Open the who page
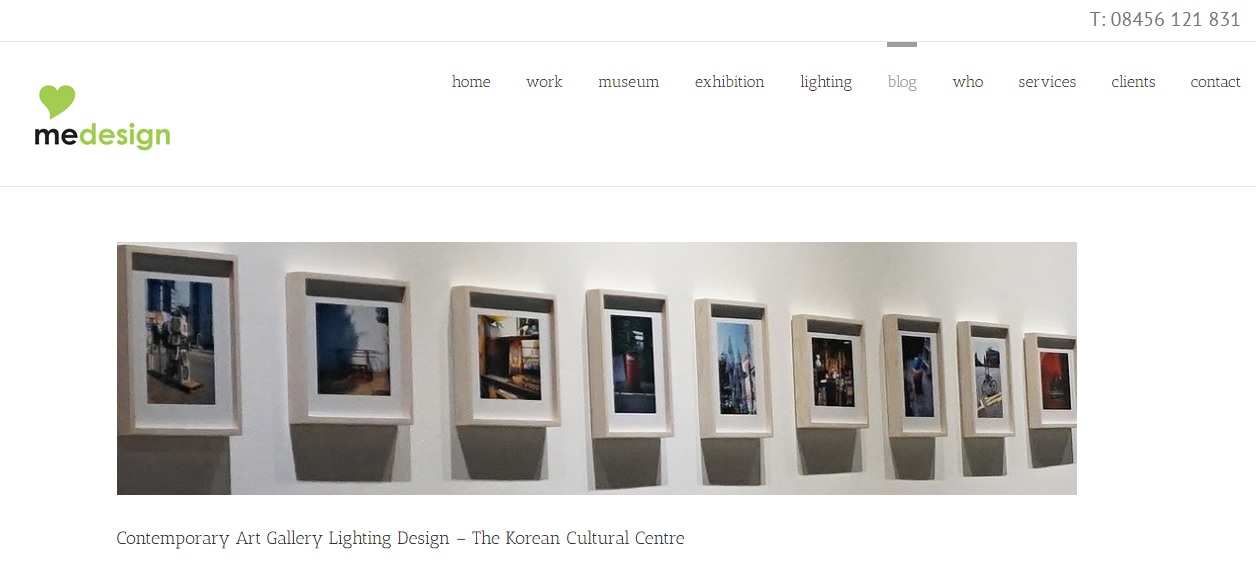 coord(968,82)
